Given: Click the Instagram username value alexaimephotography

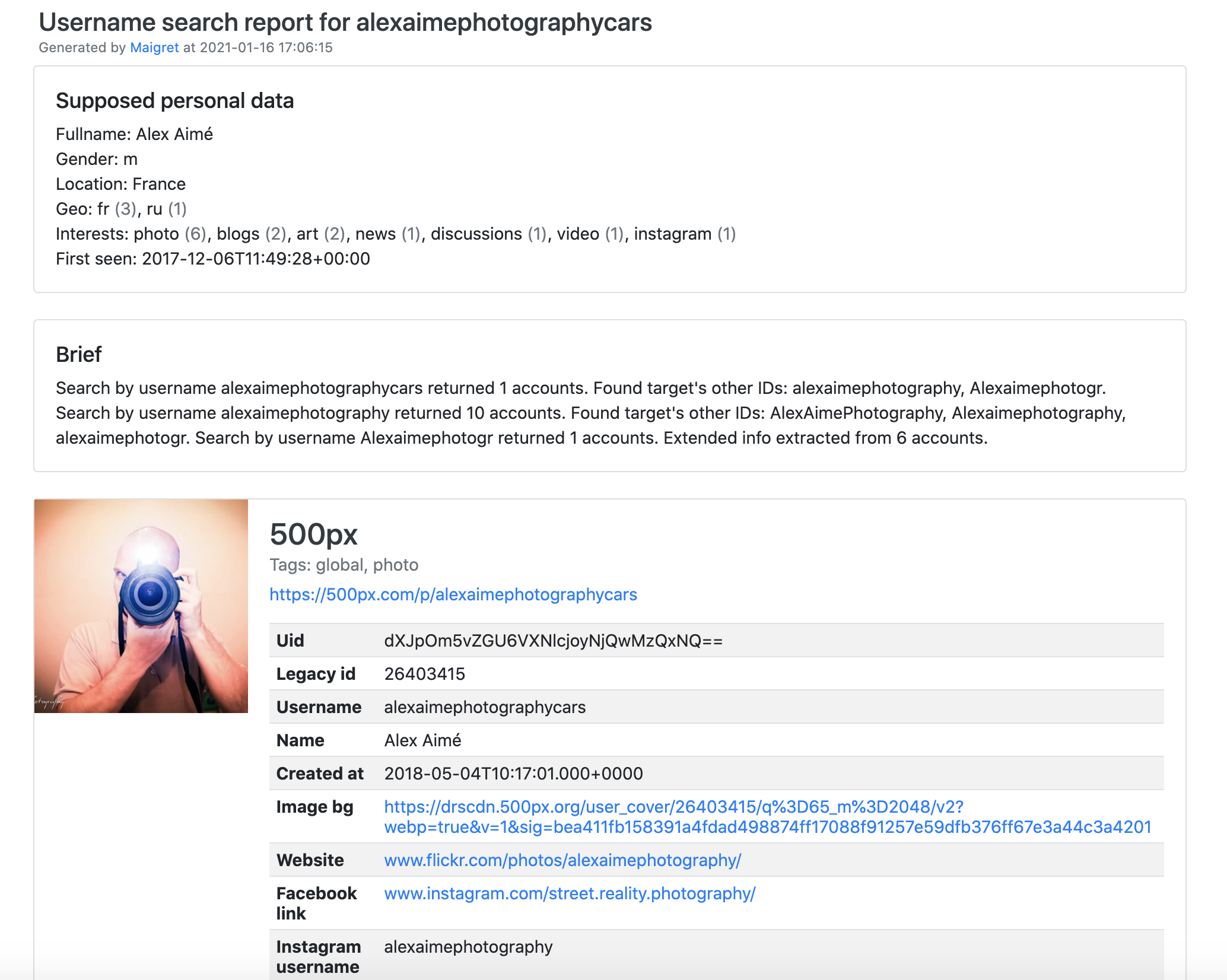Looking at the screenshot, I should coord(468,947).
